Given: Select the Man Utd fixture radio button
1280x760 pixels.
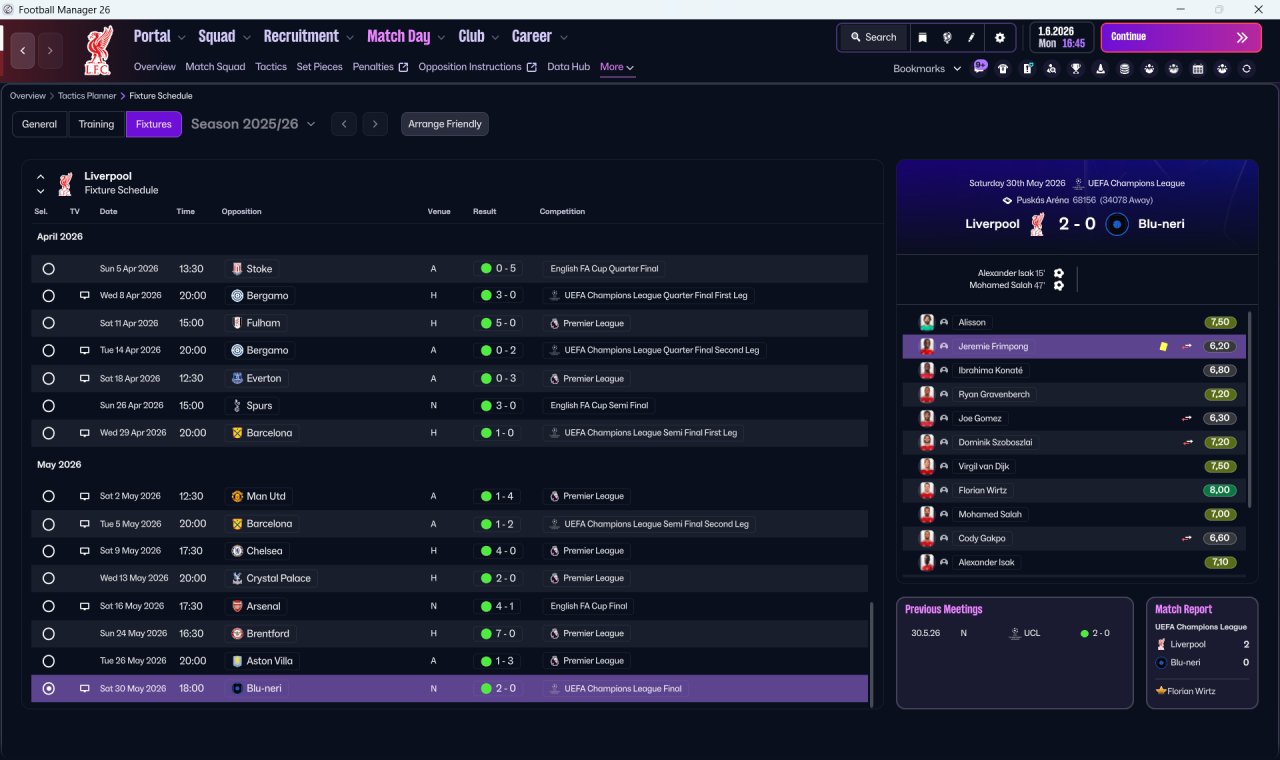Looking at the screenshot, I should pyautogui.click(x=49, y=496).
